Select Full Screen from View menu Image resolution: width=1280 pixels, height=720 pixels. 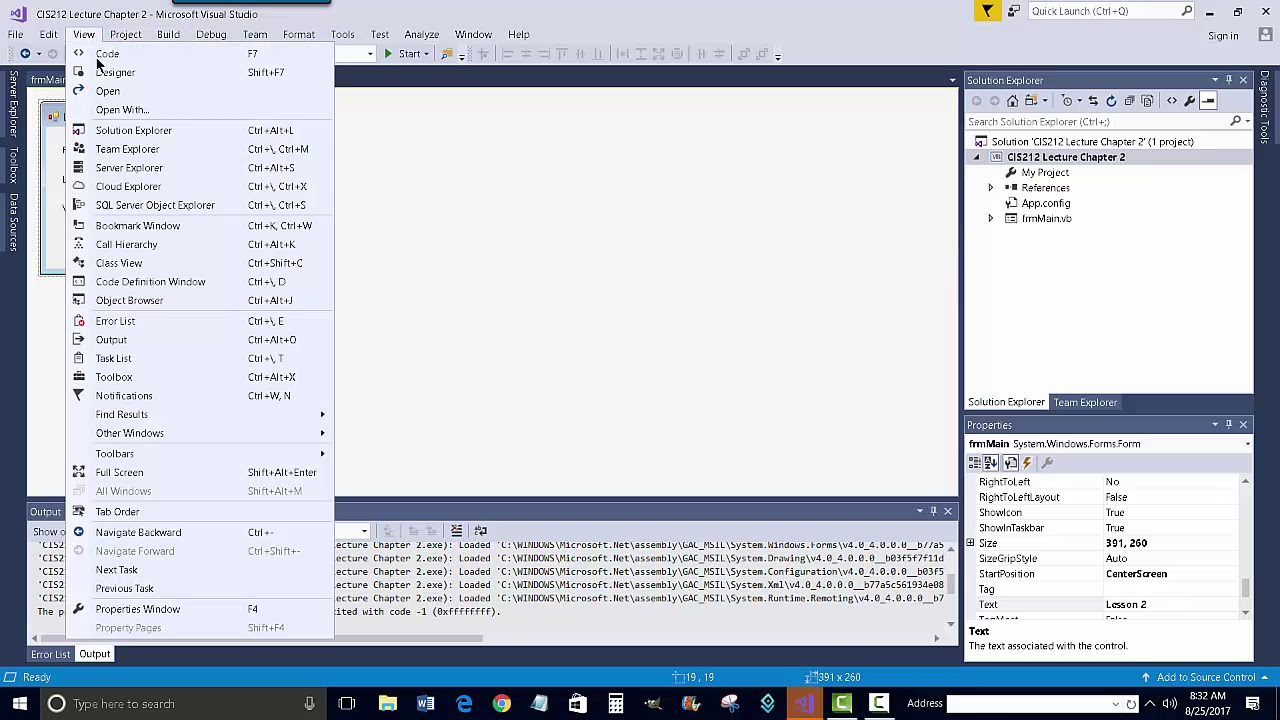[200, 473]
